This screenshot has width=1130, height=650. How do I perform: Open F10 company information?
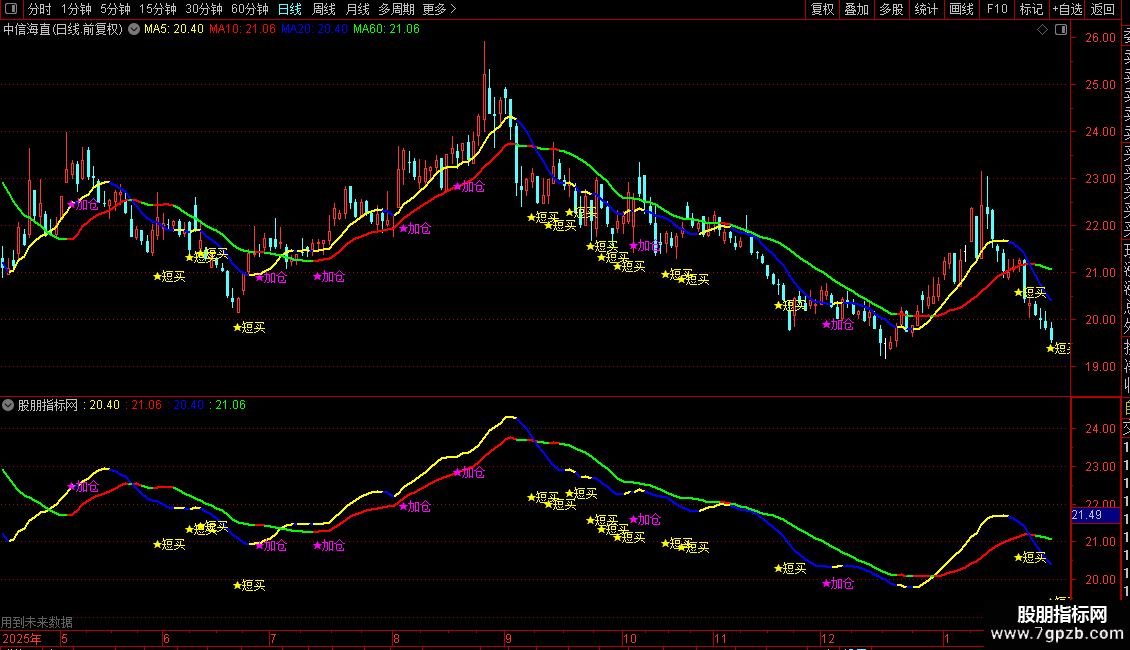tap(997, 9)
